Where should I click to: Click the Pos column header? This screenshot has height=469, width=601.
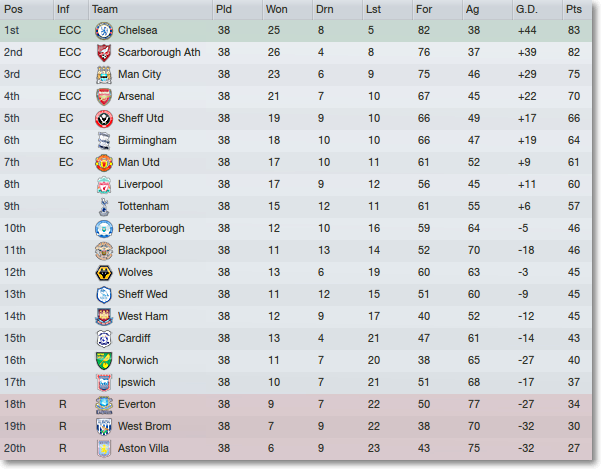coord(13,9)
